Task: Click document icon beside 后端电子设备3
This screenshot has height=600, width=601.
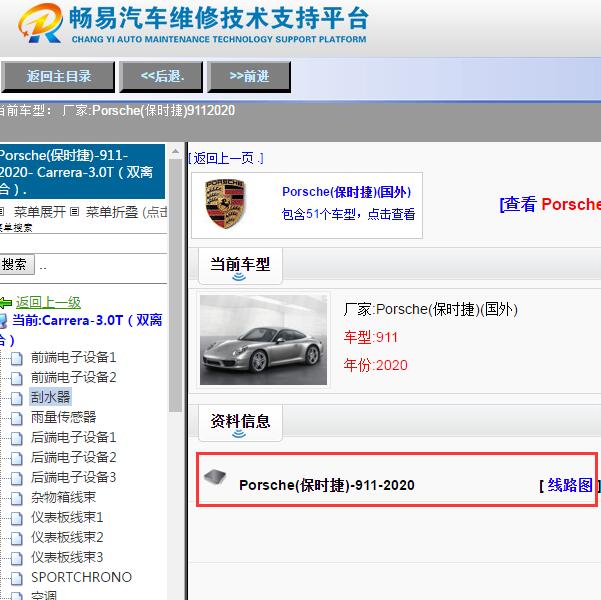Action: click(x=16, y=478)
